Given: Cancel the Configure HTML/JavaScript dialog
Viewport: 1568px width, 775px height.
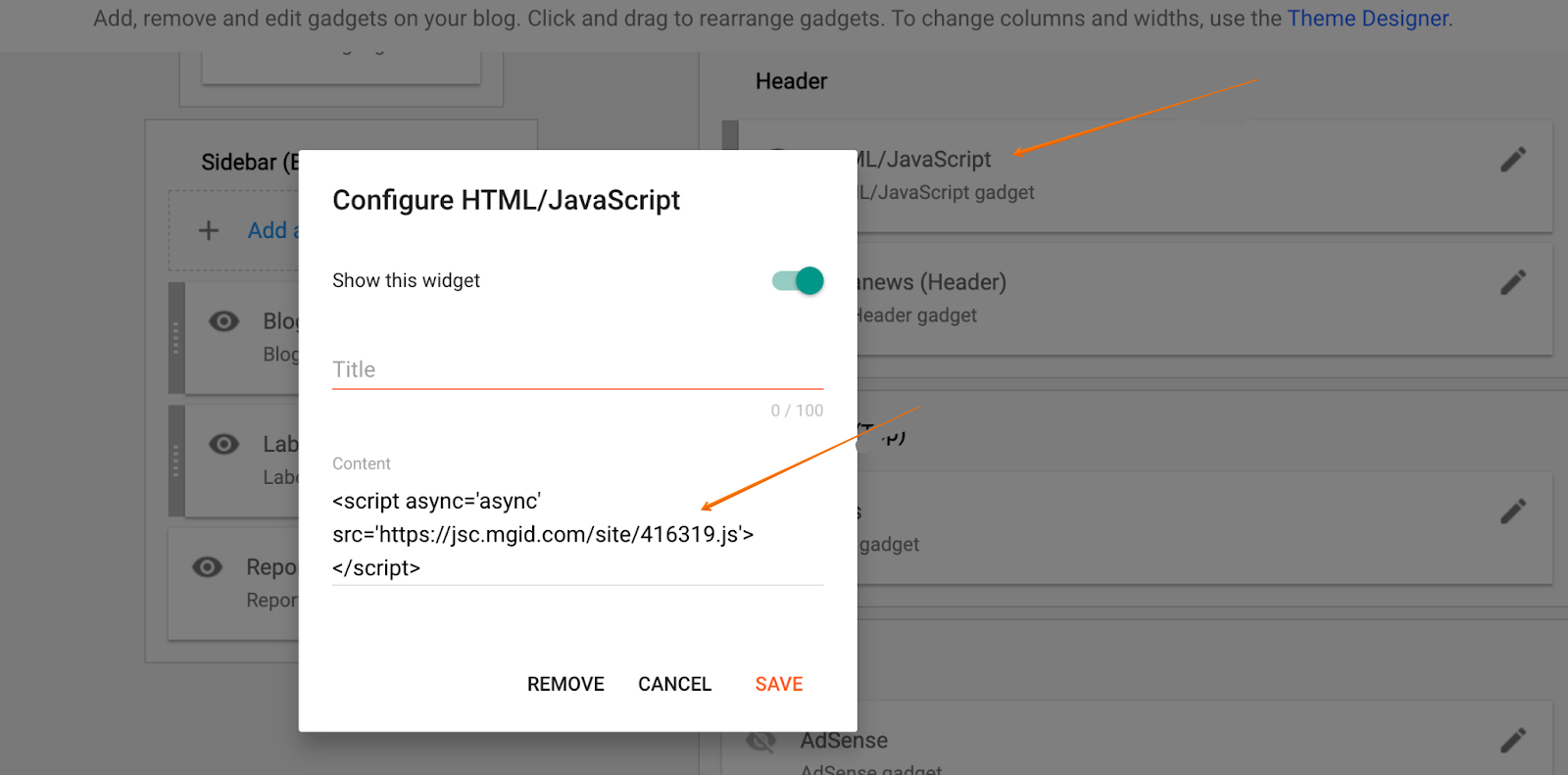Looking at the screenshot, I should click(674, 684).
